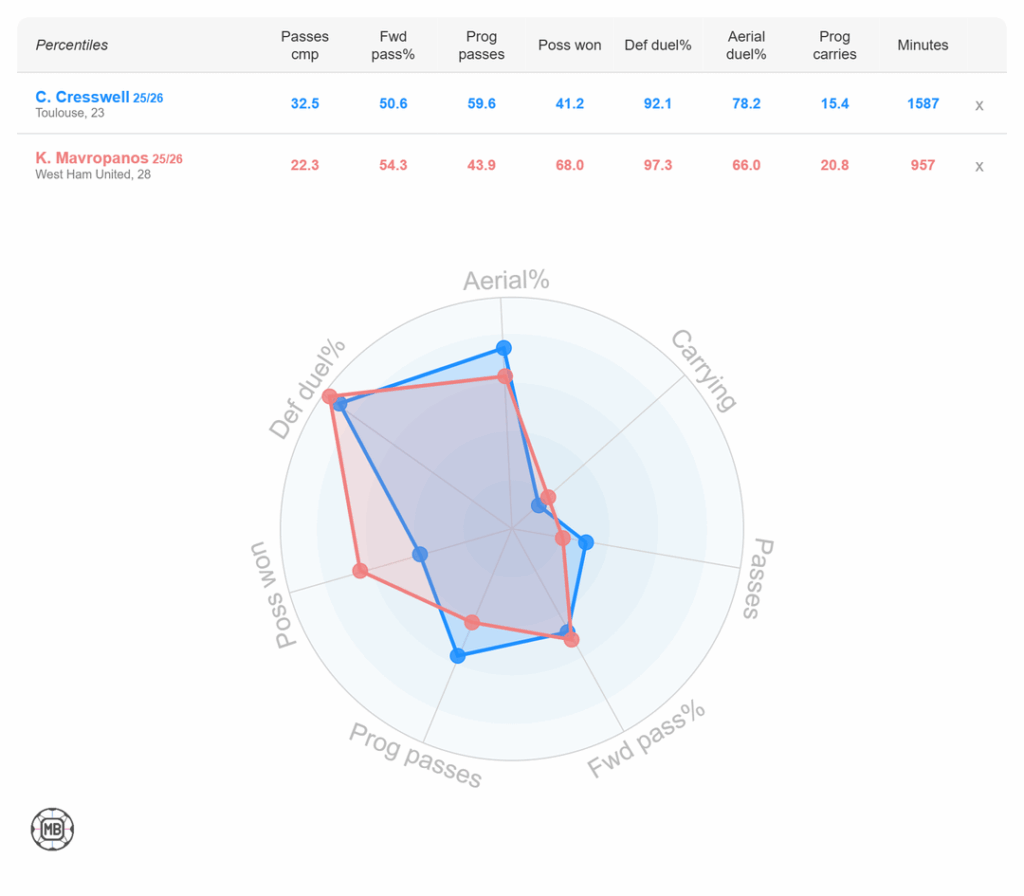Remove C. Cresswell row with x
The height and width of the screenshot is (896, 1024).
pos(979,105)
